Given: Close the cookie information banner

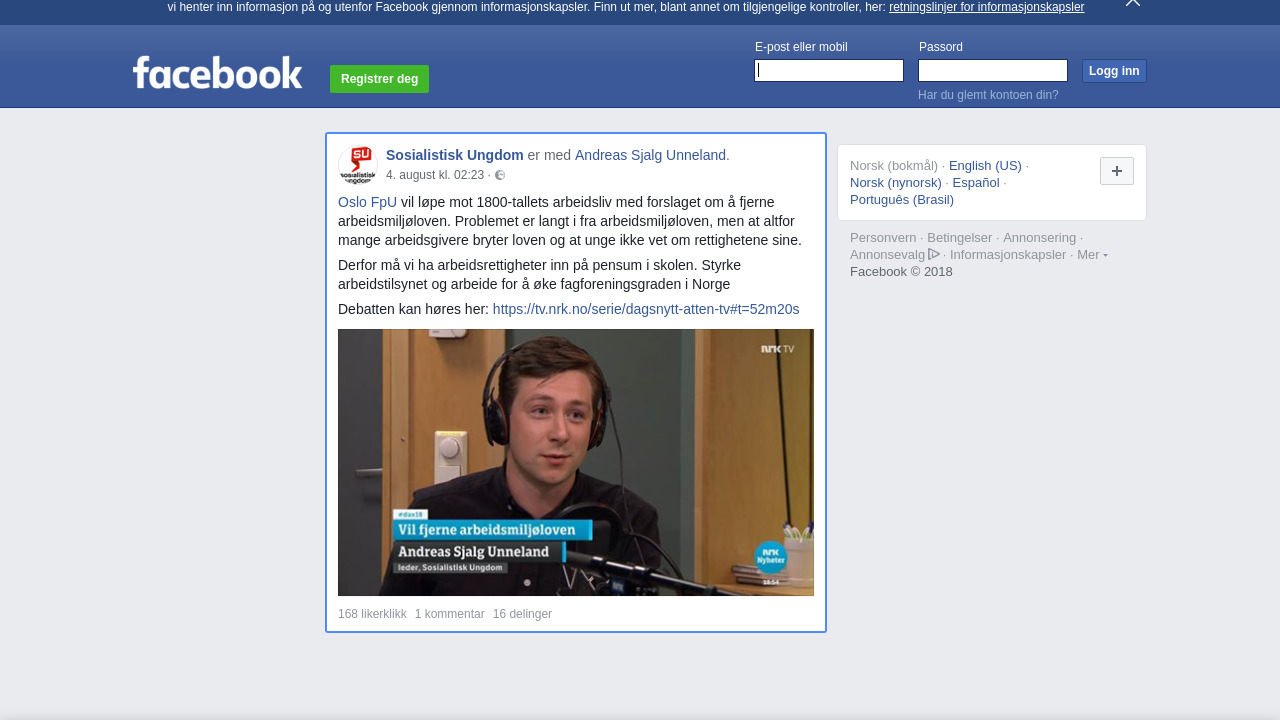Looking at the screenshot, I should pos(1132,3).
